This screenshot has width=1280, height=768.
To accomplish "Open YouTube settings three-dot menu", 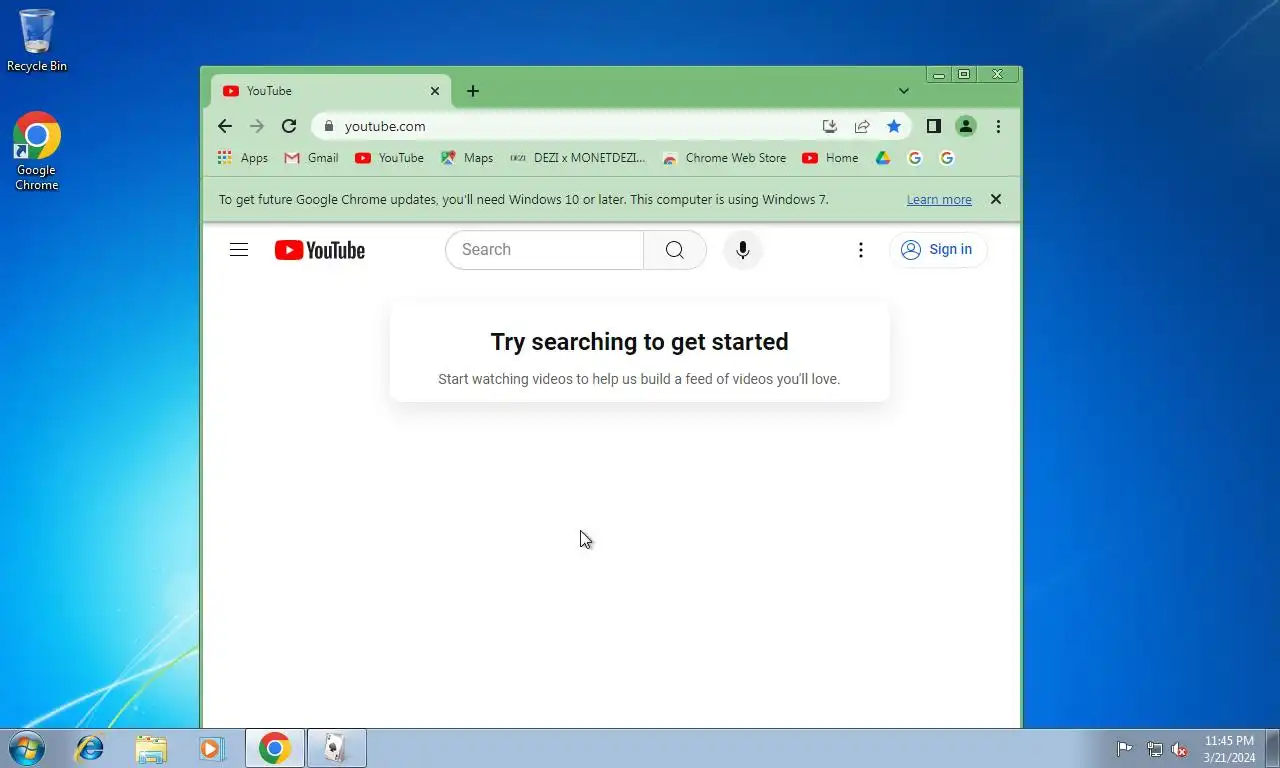I will [861, 250].
